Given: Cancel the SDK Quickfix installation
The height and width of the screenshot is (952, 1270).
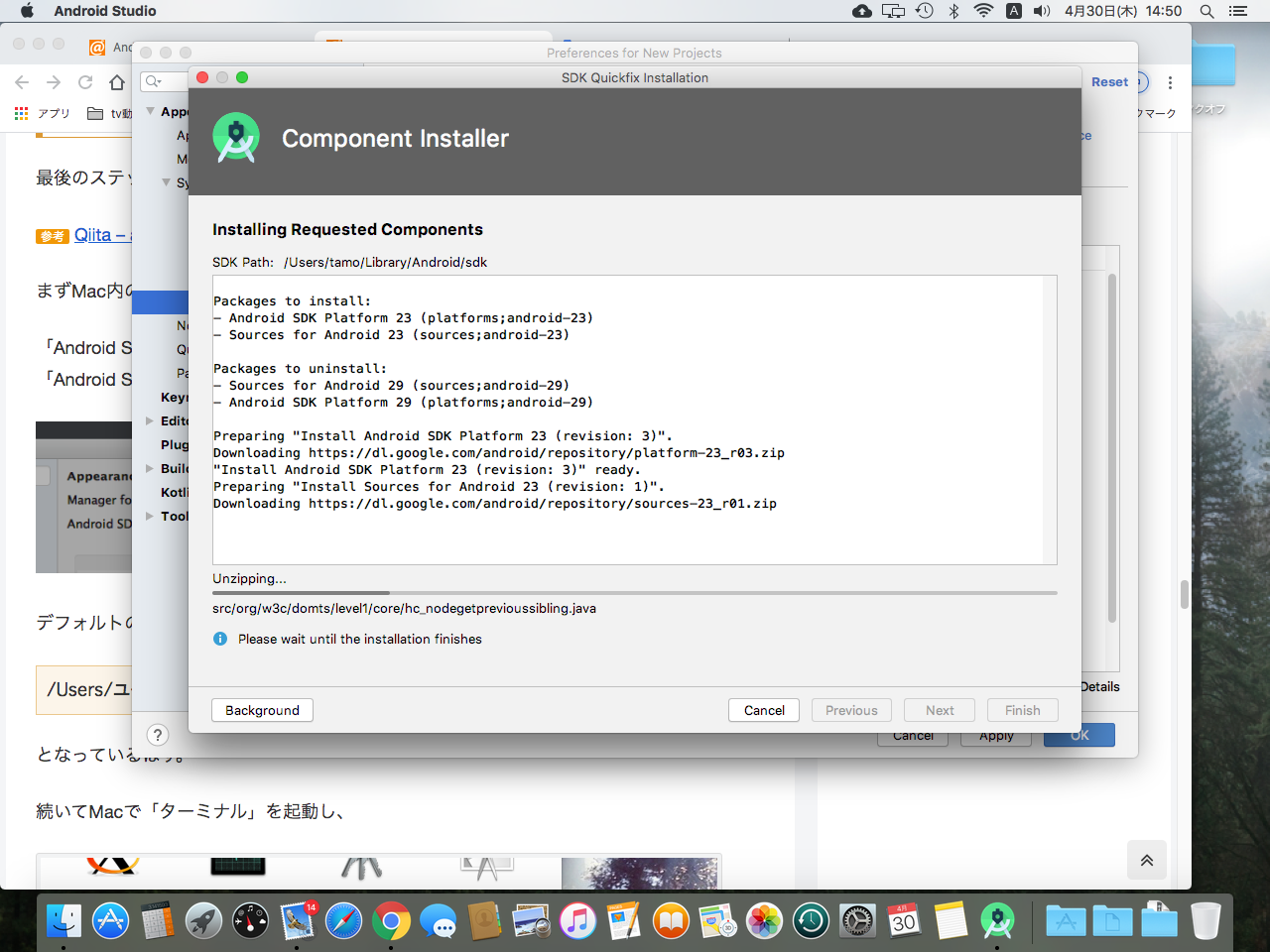Looking at the screenshot, I should click(x=764, y=710).
